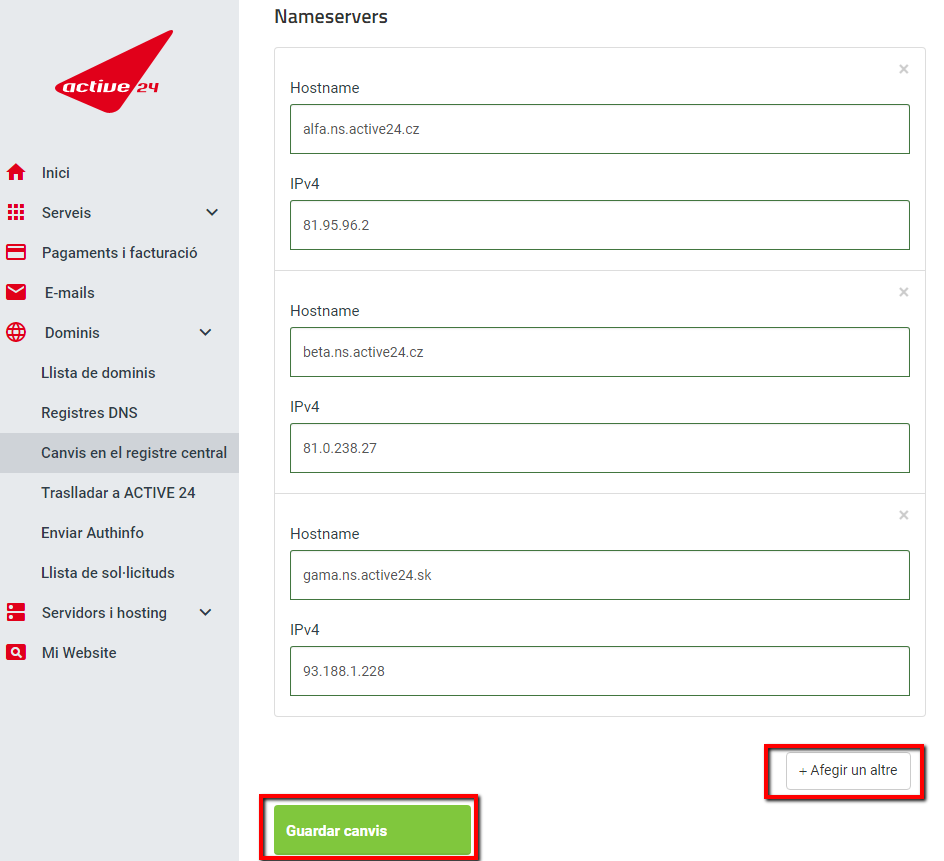
Task: Click the Afegir un altre button
Action: point(848,770)
